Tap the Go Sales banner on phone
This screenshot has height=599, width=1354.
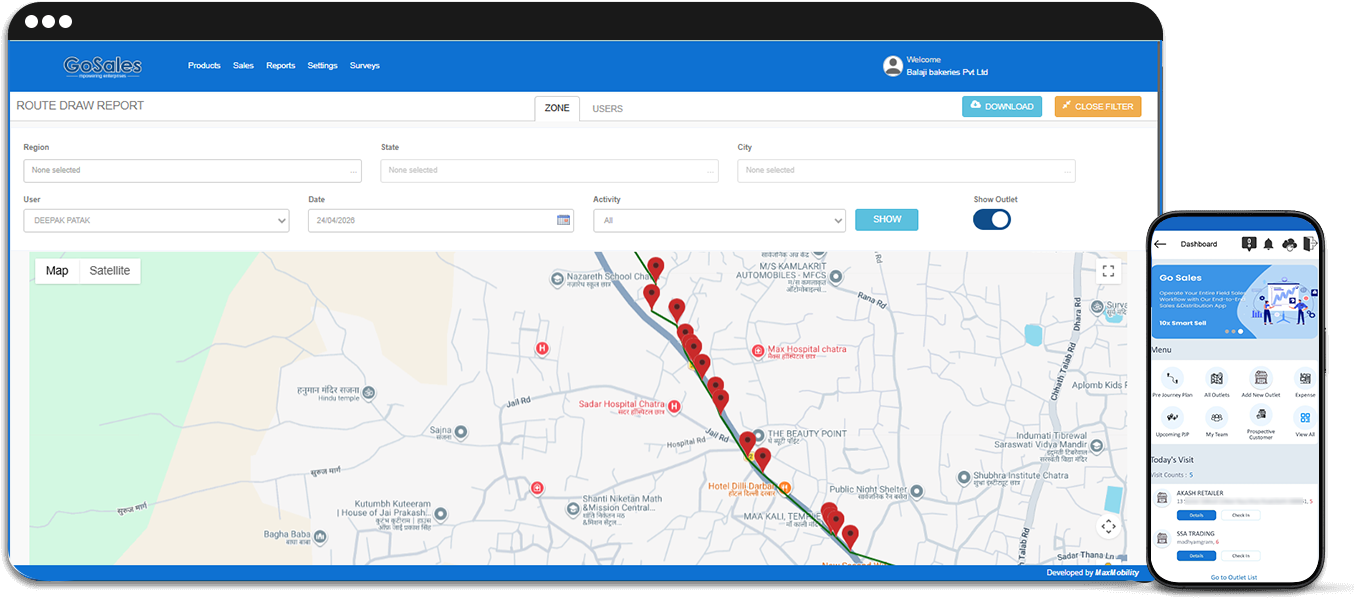pyautogui.click(x=1234, y=302)
